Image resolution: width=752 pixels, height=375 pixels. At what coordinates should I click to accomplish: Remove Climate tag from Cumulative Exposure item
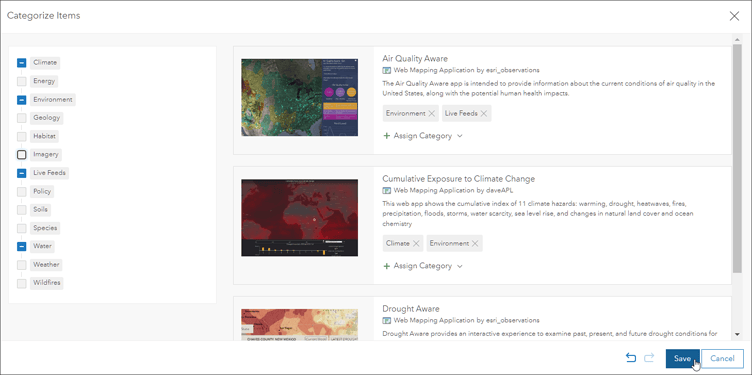point(416,244)
